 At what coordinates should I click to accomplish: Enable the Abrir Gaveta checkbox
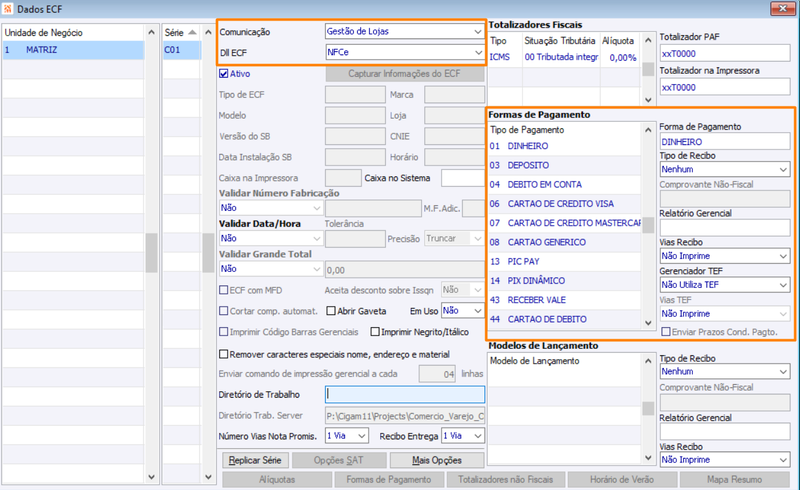coord(331,311)
